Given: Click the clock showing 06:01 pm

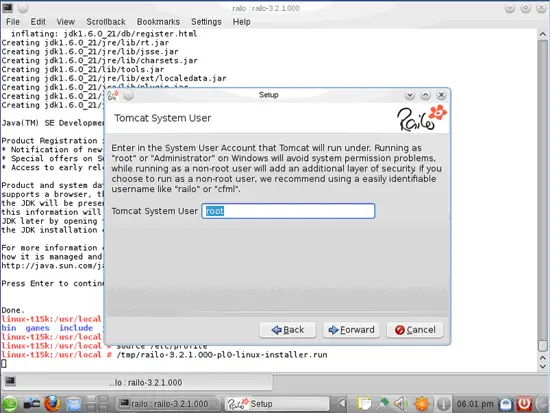Looking at the screenshot, I should (475, 404).
